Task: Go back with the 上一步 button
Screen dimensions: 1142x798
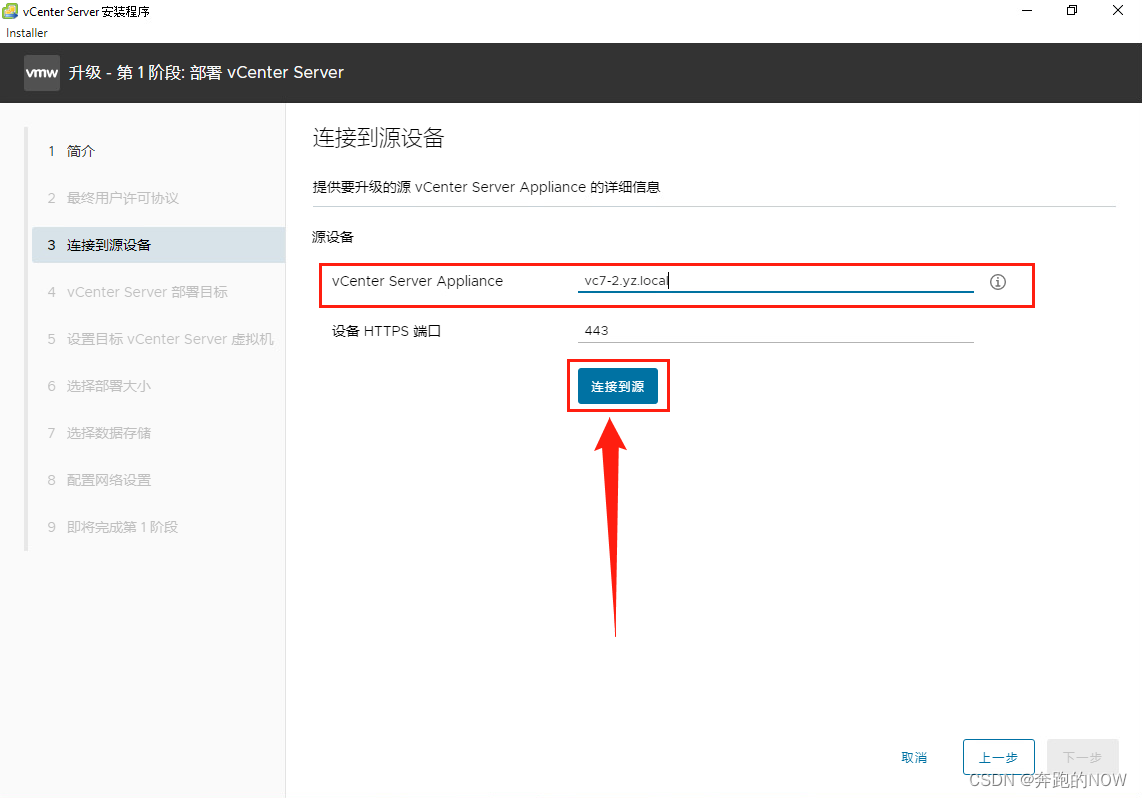Action: pyautogui.click(x=999, y=757)
